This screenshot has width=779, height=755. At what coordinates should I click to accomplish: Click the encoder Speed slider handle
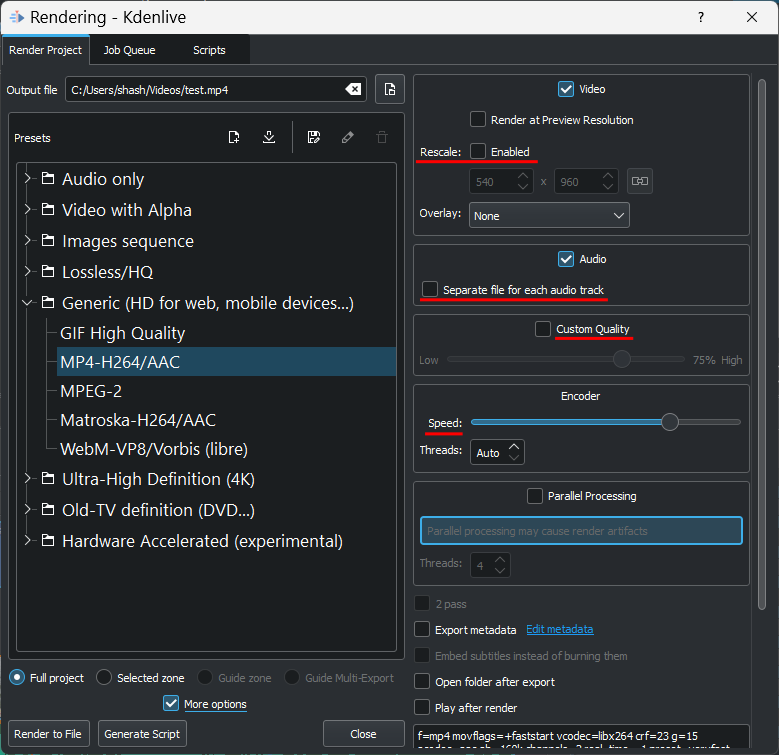670,423
